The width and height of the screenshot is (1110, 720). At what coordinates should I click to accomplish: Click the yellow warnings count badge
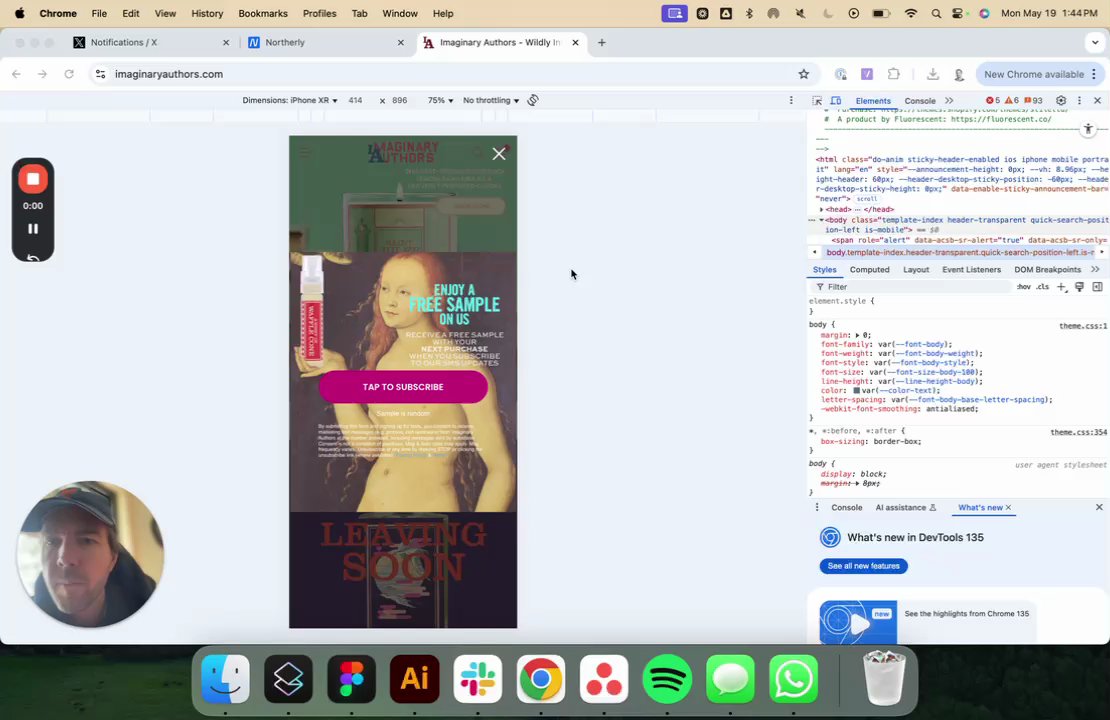[1012, 101]
